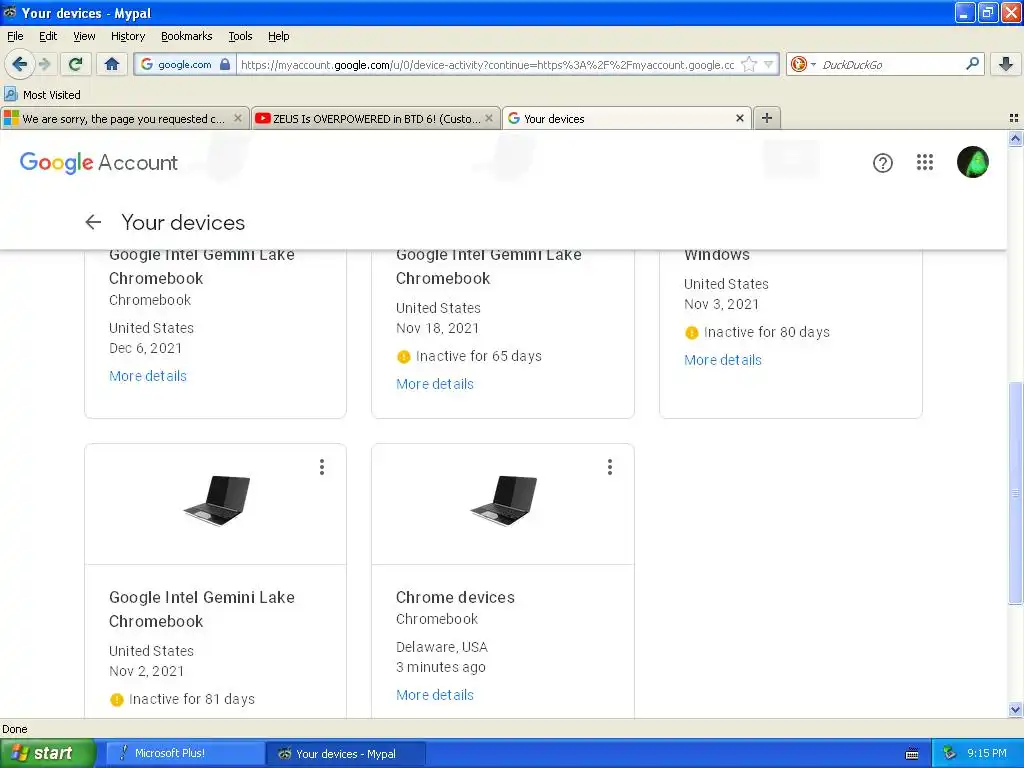
Task: Open the History menu
Action: pos(127,36)
